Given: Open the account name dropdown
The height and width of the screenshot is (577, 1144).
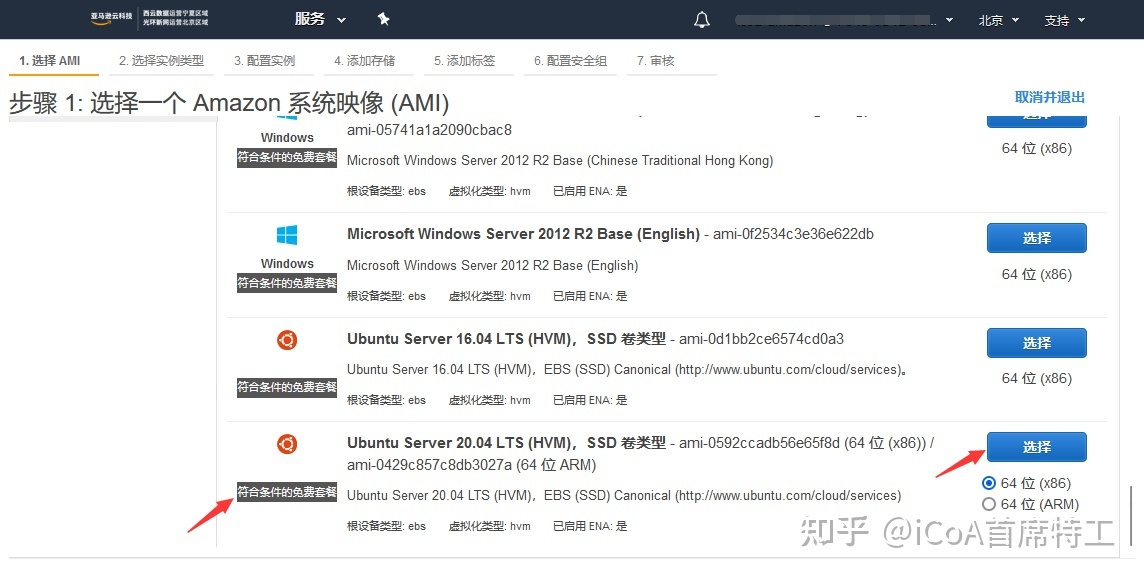Looking at the screenshot, I should click(843, 20).
